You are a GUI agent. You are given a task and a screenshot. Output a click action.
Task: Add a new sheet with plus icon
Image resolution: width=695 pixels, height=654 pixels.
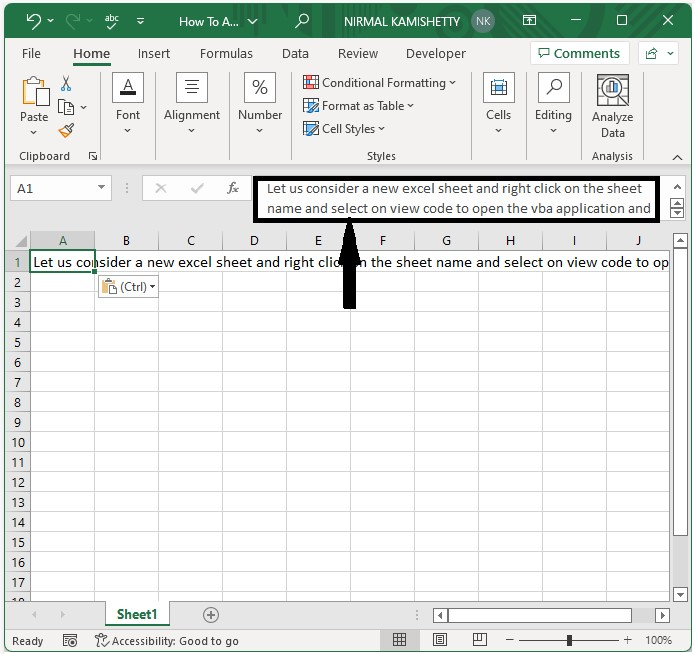211,615
